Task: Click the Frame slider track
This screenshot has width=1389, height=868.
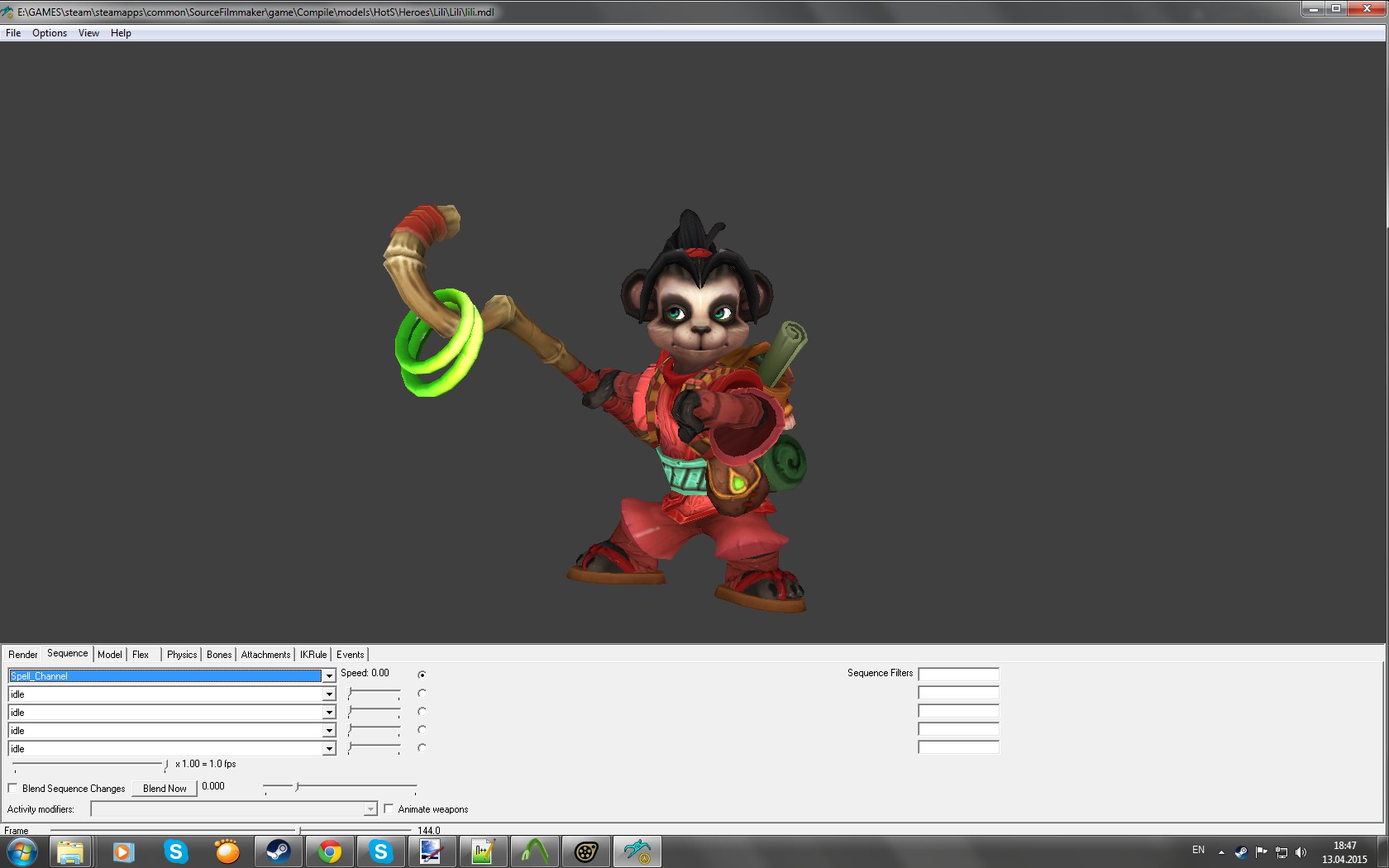Action: [231, 830]
